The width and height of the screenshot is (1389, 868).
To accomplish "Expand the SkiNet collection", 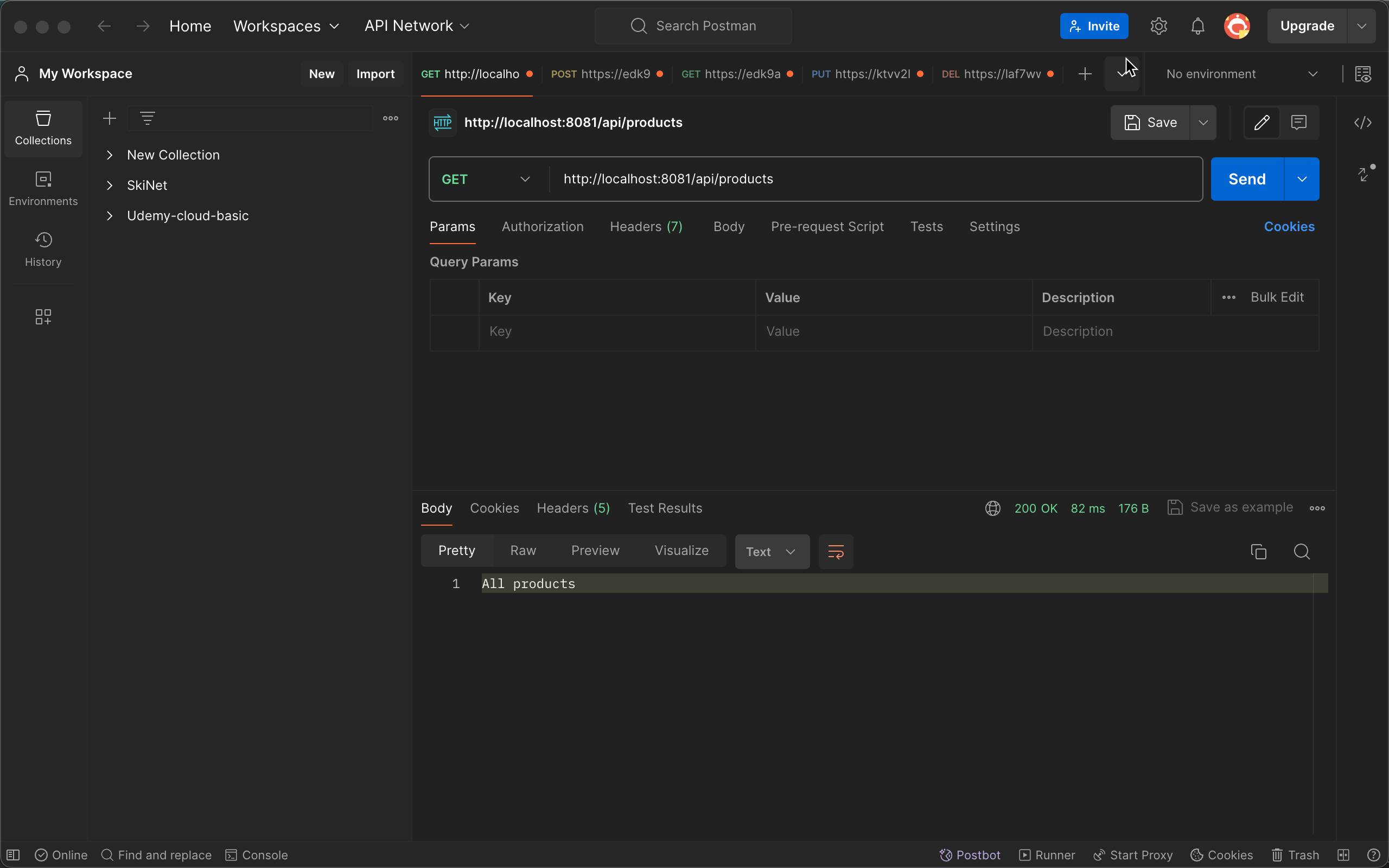I will tap(110, 186).
